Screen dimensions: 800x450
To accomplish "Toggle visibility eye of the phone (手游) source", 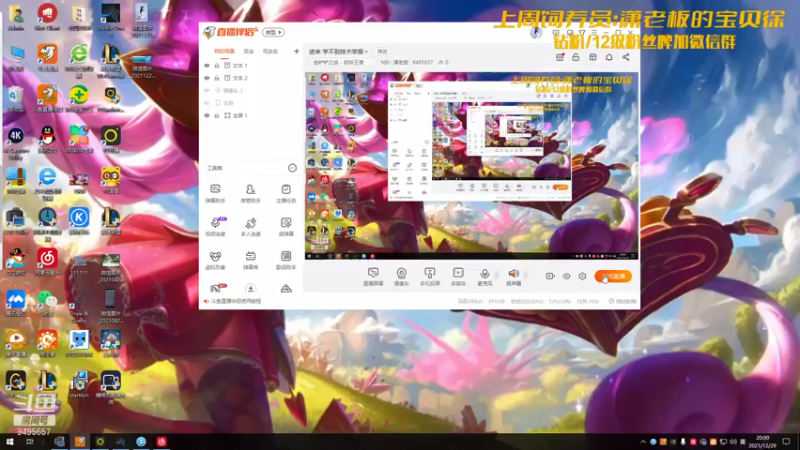I will 207,103.
